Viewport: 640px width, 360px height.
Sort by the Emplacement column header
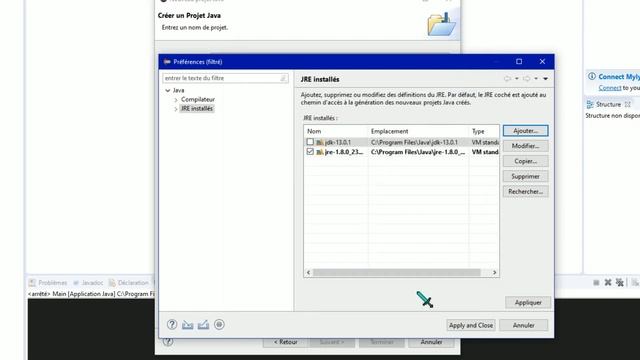418,131
